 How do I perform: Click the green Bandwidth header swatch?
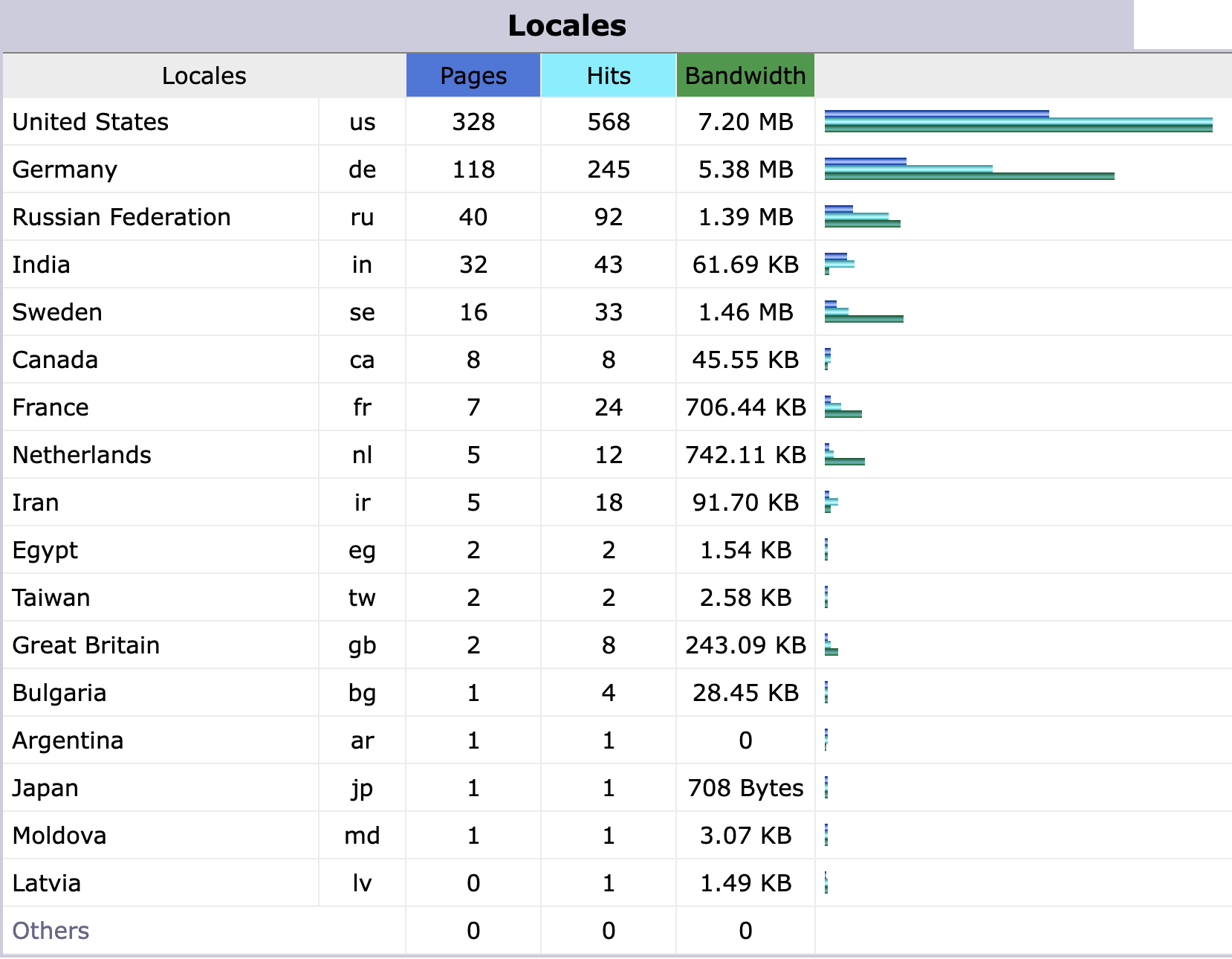(745, 75)
